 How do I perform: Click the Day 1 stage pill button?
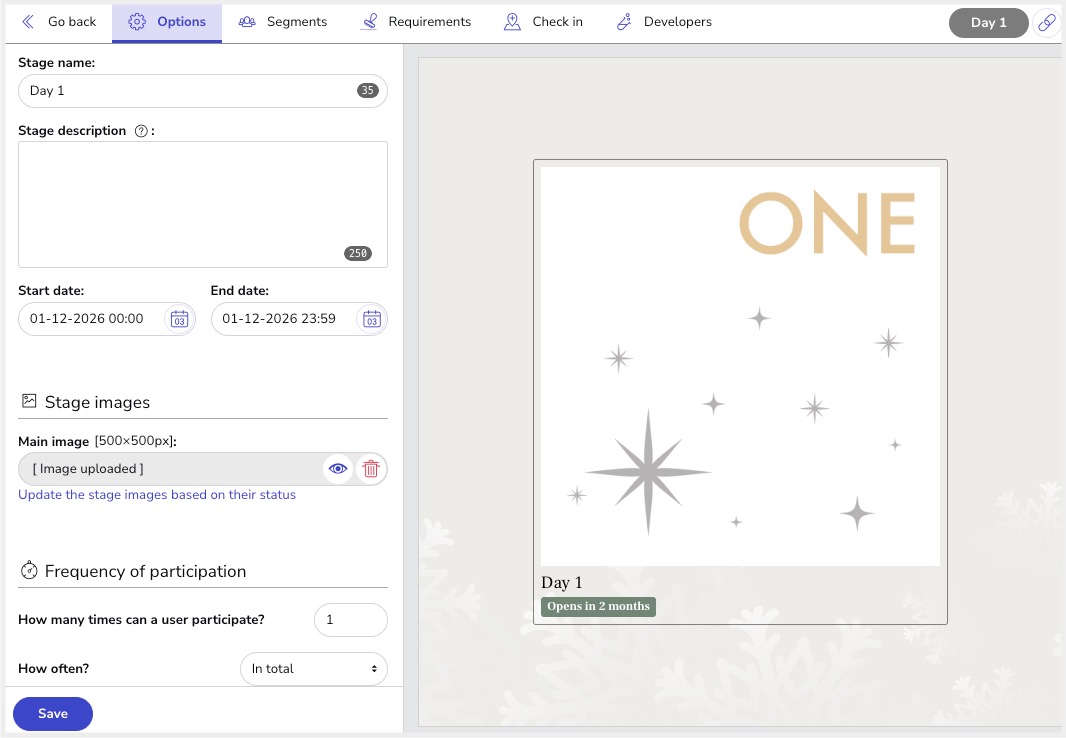988,22
